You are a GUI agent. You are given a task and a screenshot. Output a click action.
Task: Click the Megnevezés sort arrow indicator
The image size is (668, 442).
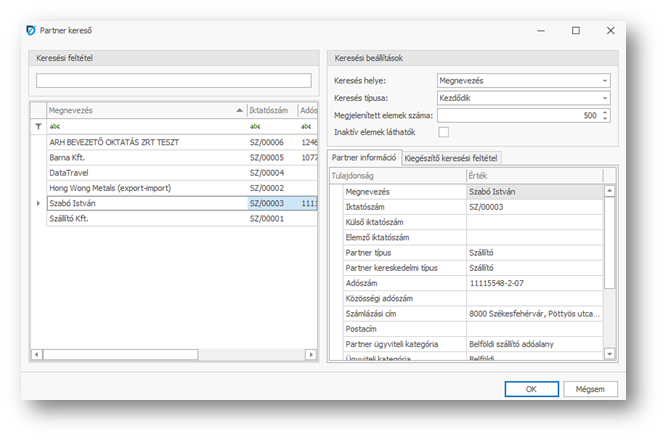[x=239, y=110]
